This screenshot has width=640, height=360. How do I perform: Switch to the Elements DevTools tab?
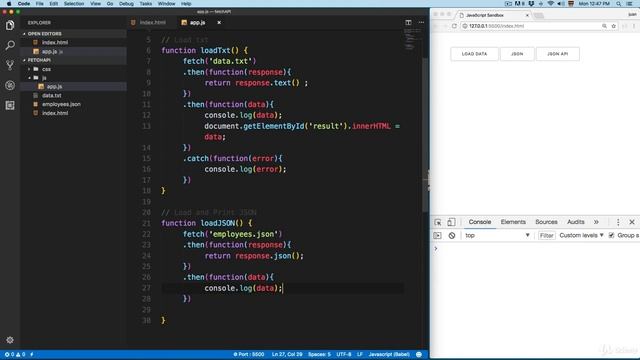tap(513, 222)
